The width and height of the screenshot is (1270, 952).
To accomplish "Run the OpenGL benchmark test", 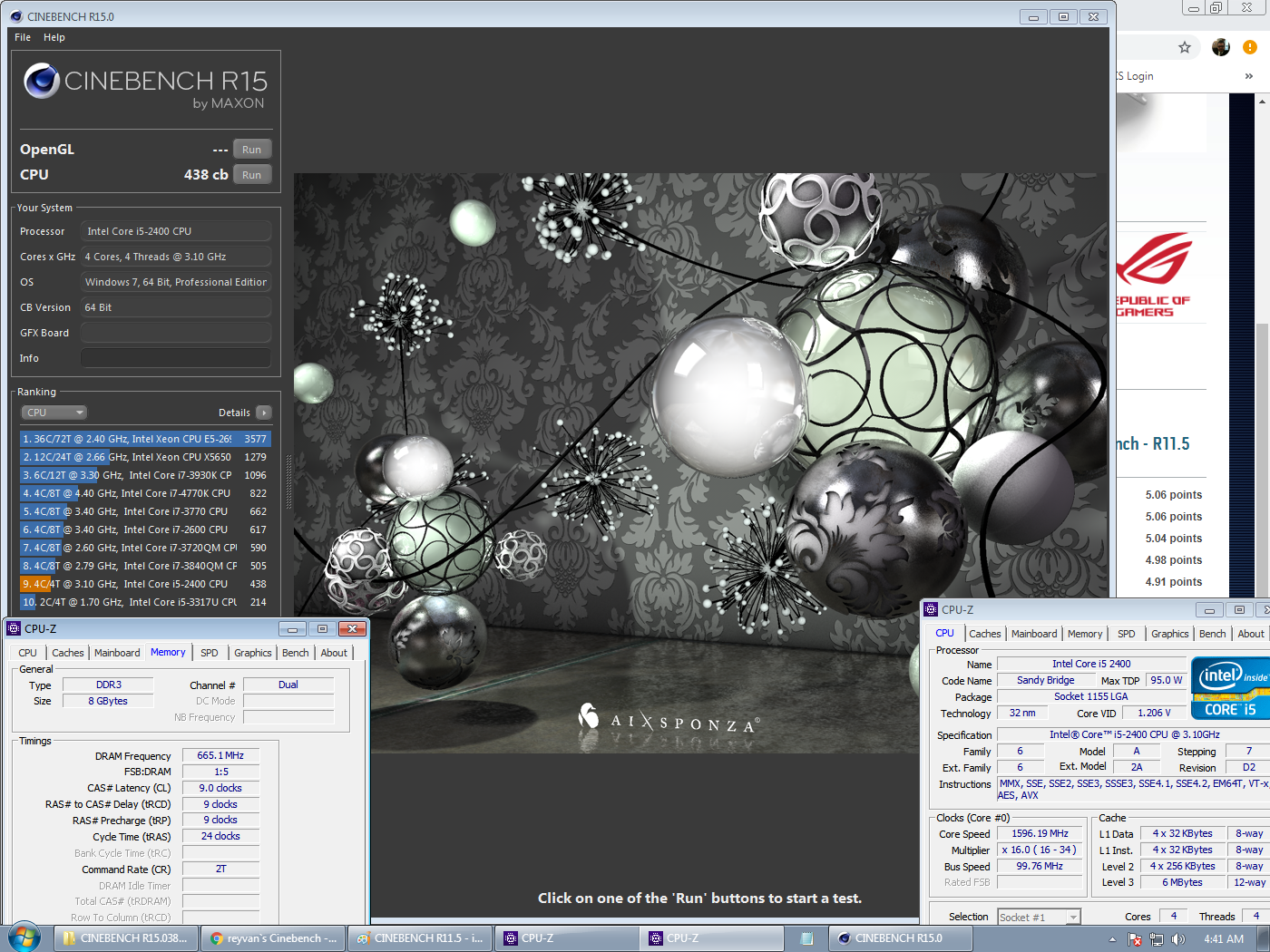I will coord(252,150).
